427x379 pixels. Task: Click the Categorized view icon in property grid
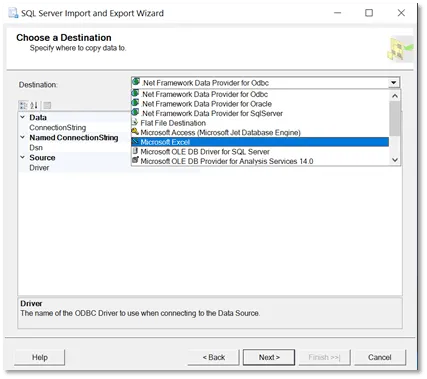(x=23, y=106)
